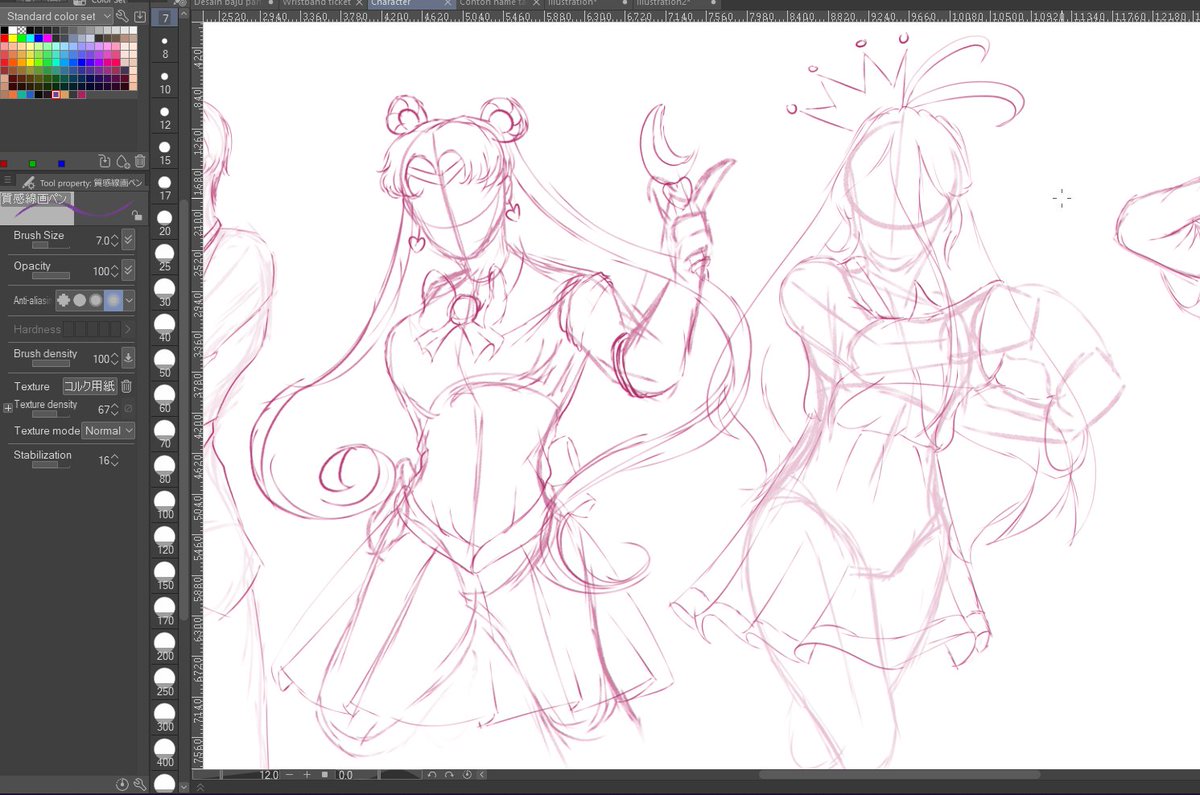Select brush size preset 17
Image resolution: width=1200 pixels, height=795 pixels.
pyautogui.click(x=165, y=188)
